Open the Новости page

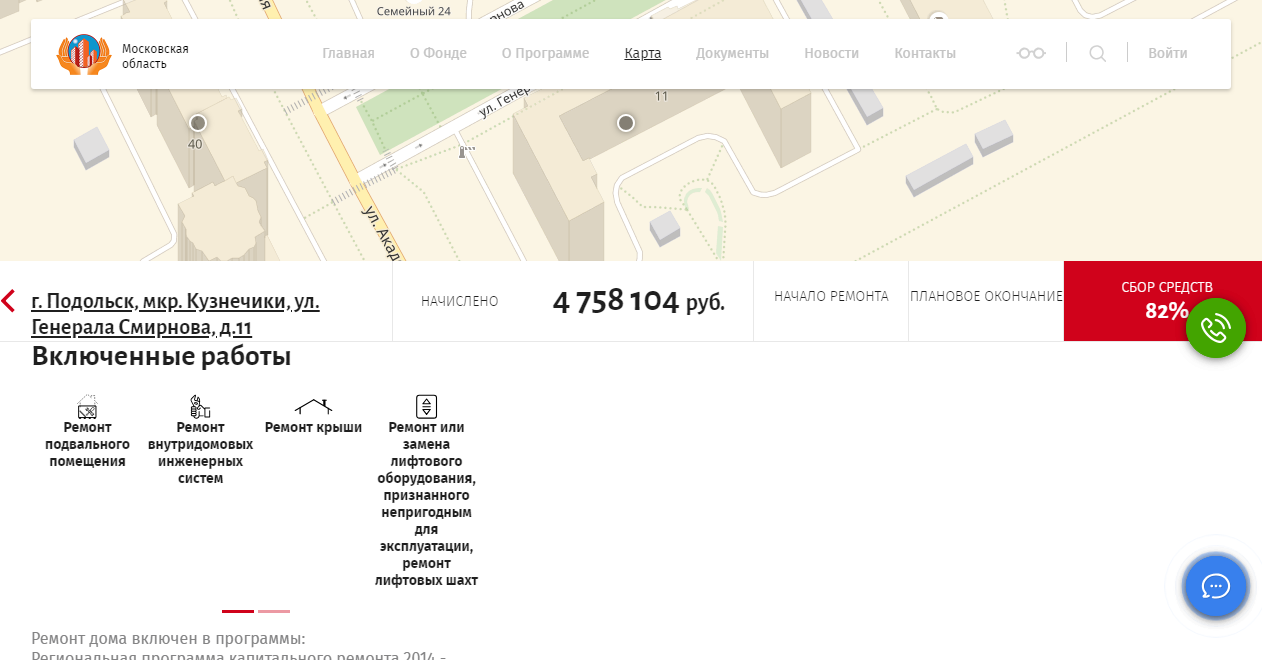pyautogui.click(x=831, y=53)
